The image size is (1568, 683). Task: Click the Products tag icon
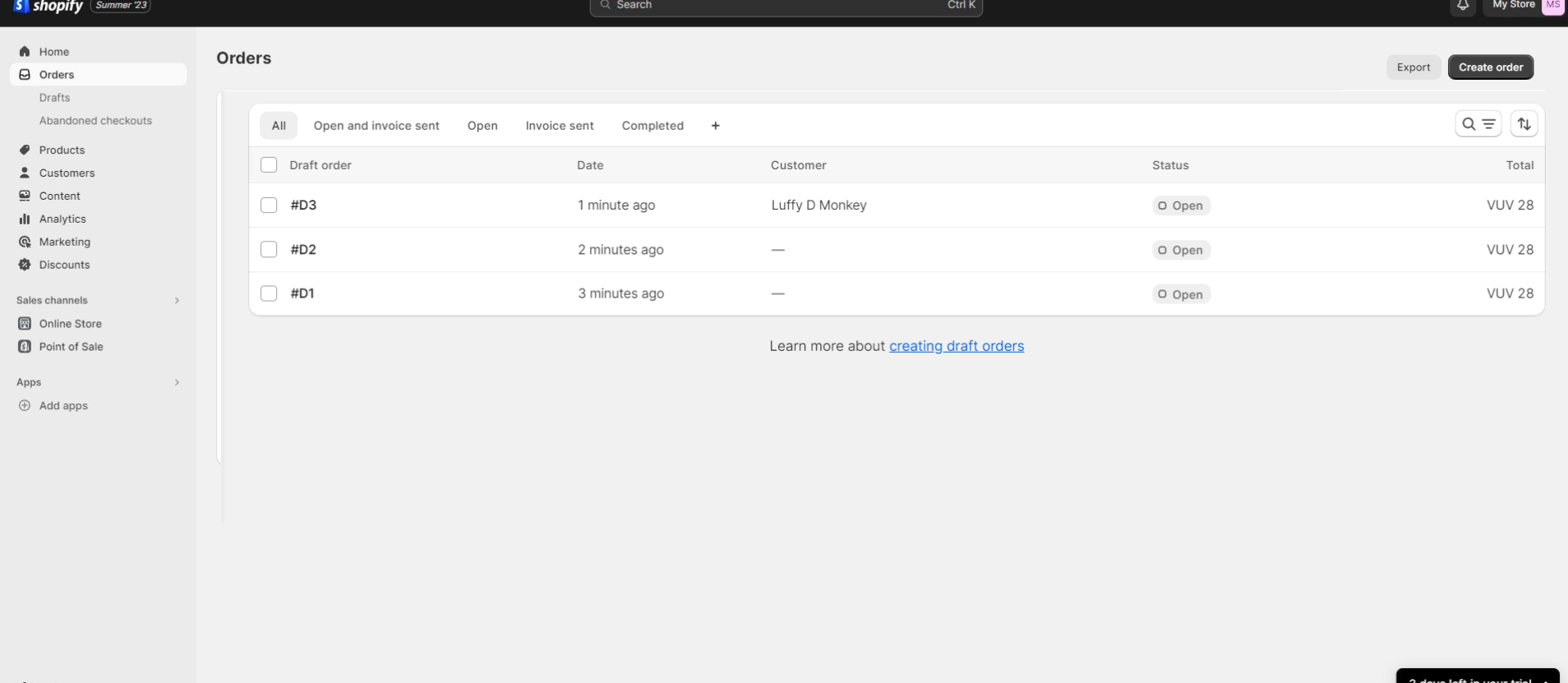point(25,150)
